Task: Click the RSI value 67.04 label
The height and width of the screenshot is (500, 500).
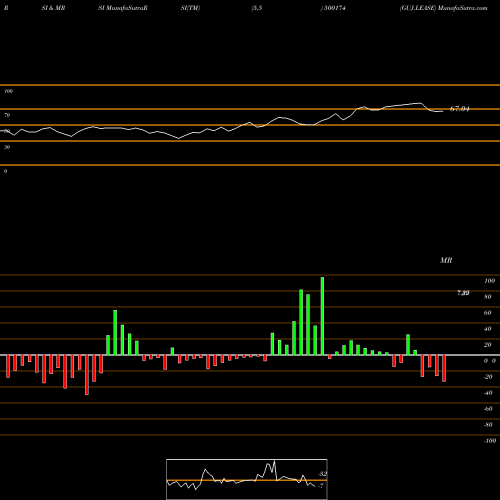Action: click(x=460, y=109)
